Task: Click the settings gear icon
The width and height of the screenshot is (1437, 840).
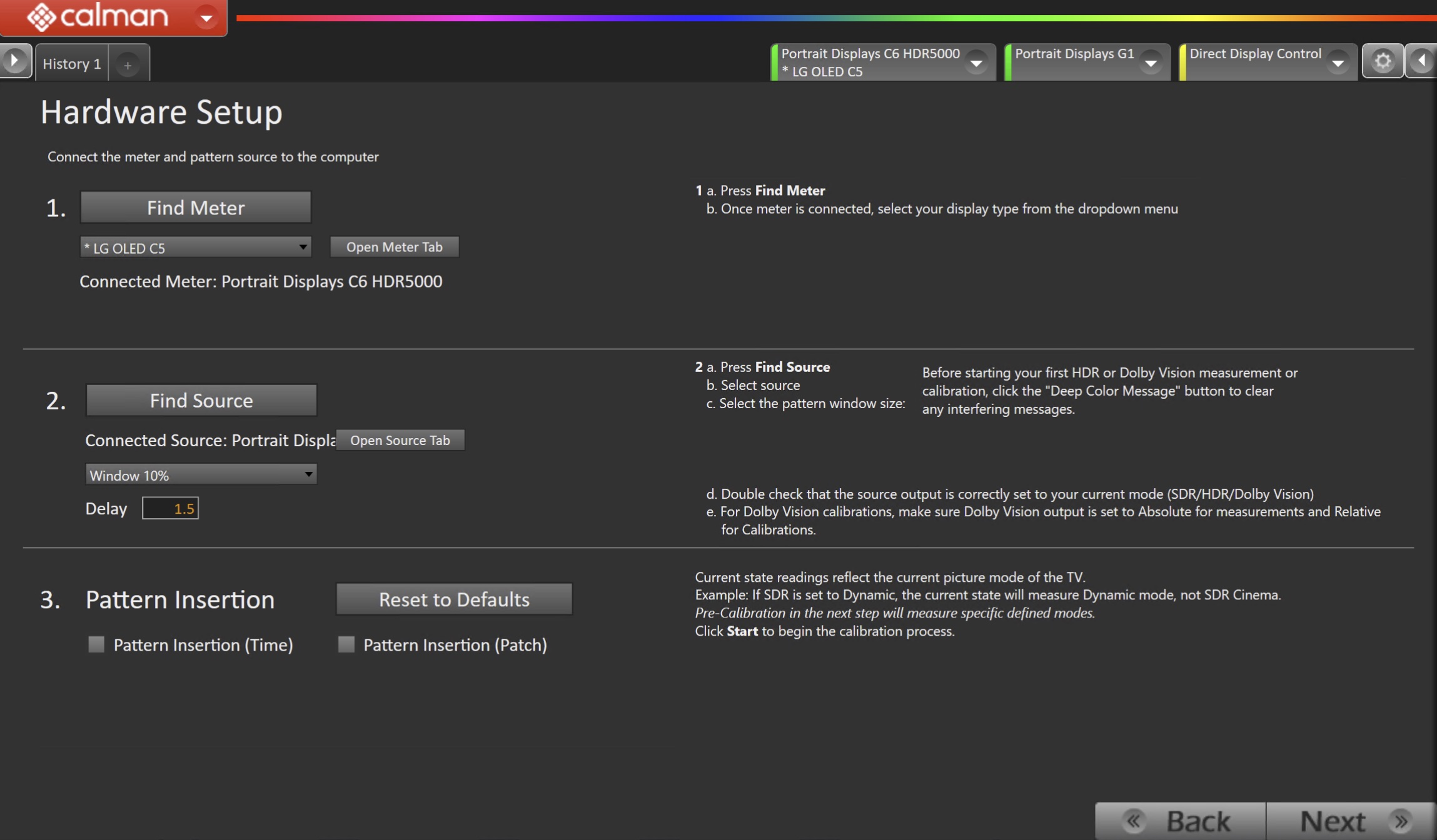Action: coord(1382,61)
